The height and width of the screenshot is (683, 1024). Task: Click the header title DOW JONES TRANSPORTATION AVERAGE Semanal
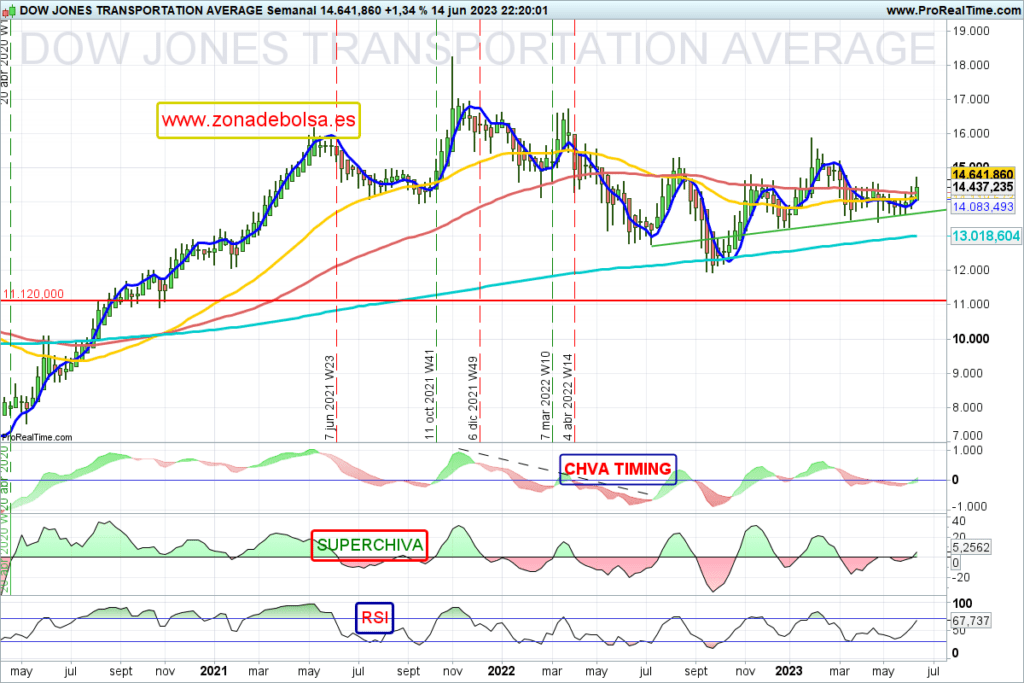pyautogui.click(x=167, y=10)
